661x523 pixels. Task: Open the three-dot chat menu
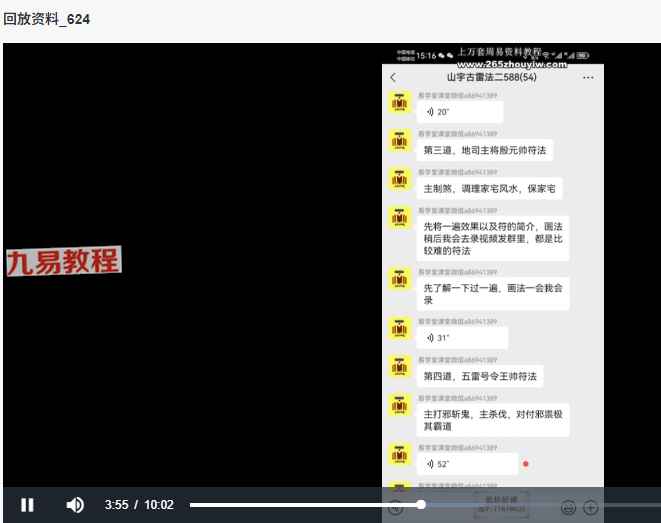pos(588,78)
